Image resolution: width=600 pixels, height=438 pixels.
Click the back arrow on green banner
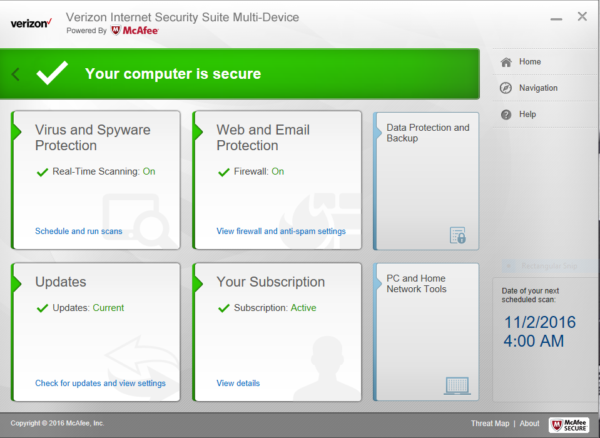tap(16, 74)
